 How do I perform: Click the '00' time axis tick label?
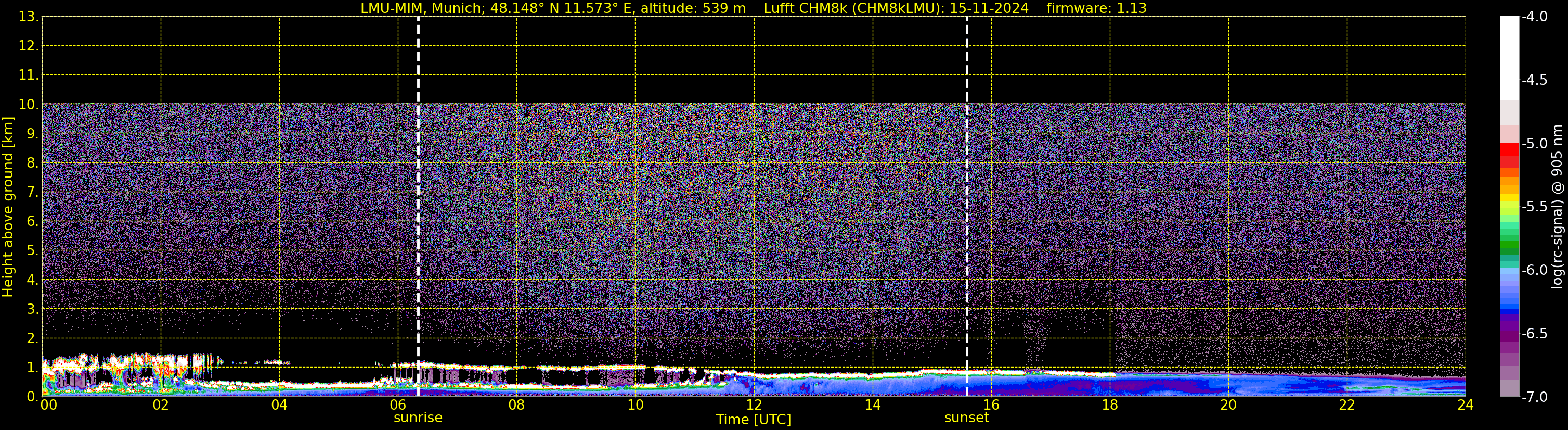coord(49,405)
